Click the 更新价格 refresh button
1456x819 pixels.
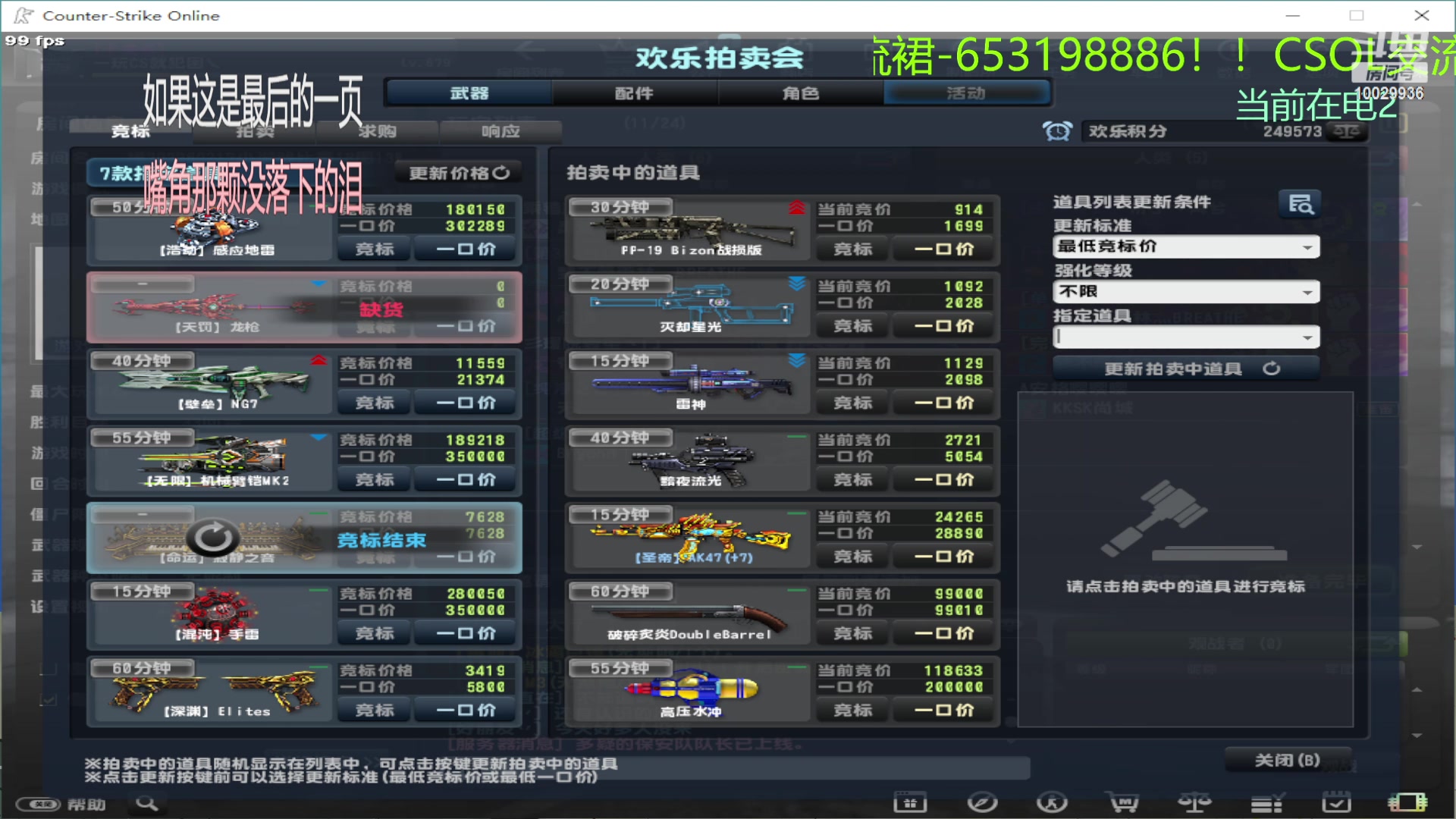[x=459, y=173]
